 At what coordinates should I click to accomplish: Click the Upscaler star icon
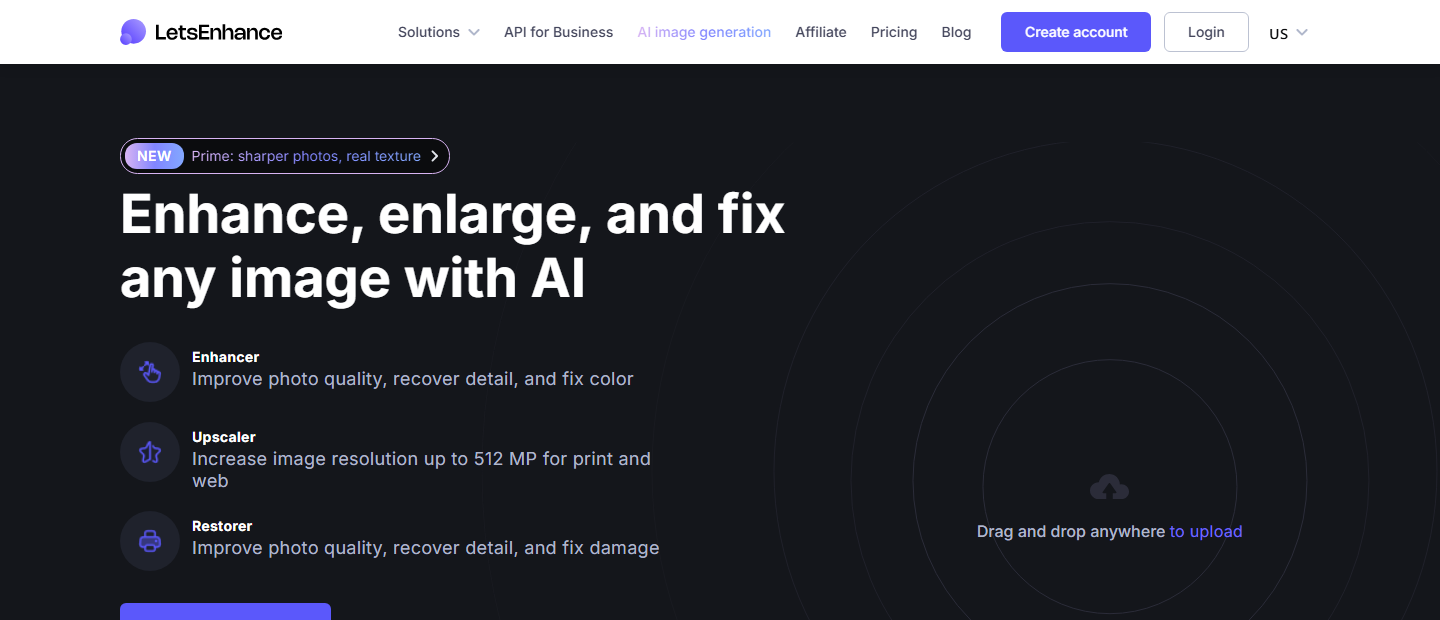[x=150, y=452]
